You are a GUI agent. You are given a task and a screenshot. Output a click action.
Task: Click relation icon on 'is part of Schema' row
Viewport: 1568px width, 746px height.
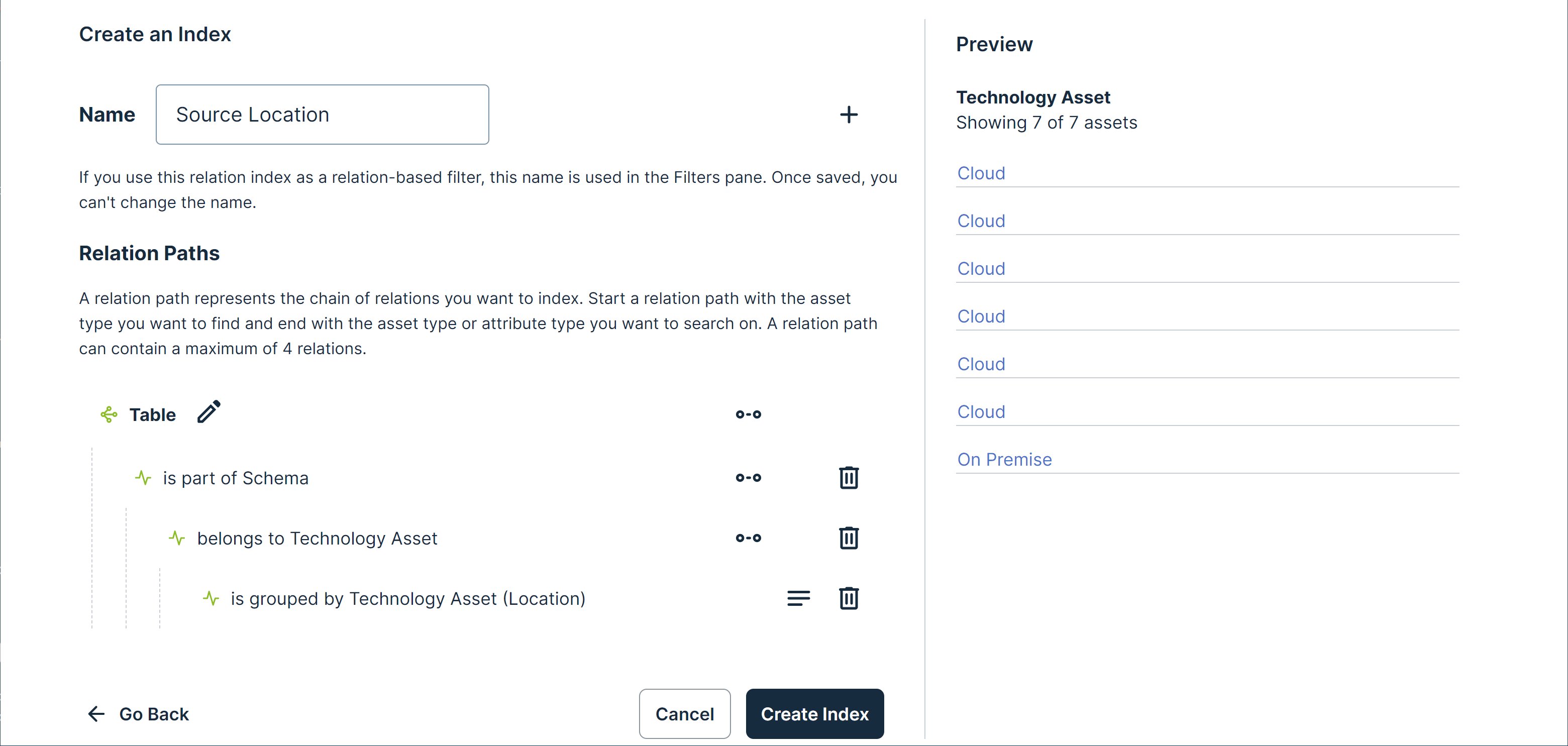click(x=748, y=478)
